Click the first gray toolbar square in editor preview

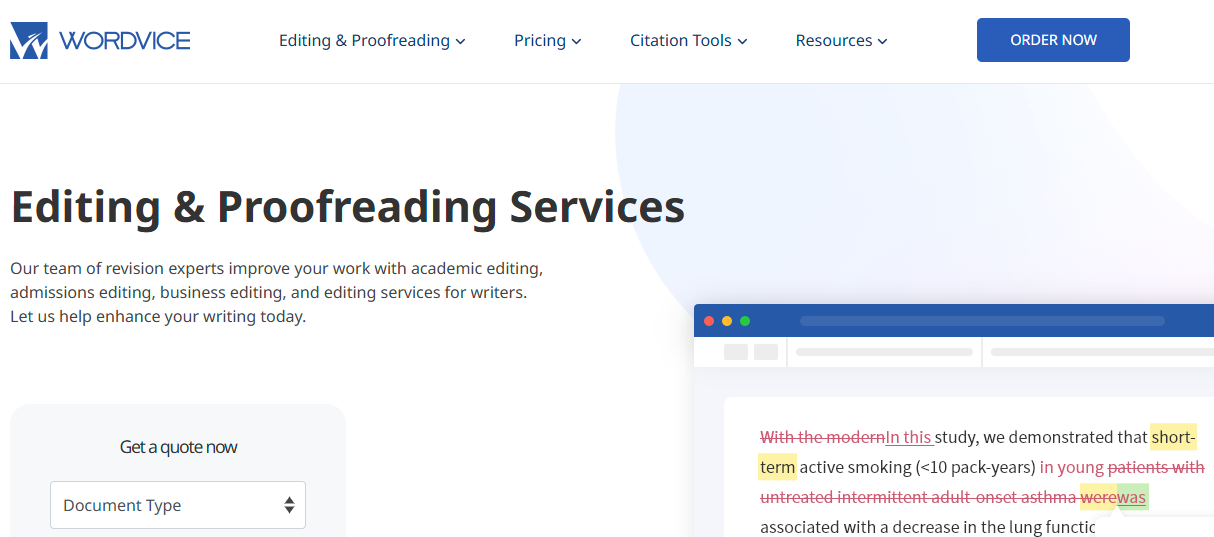click(736, 352)
